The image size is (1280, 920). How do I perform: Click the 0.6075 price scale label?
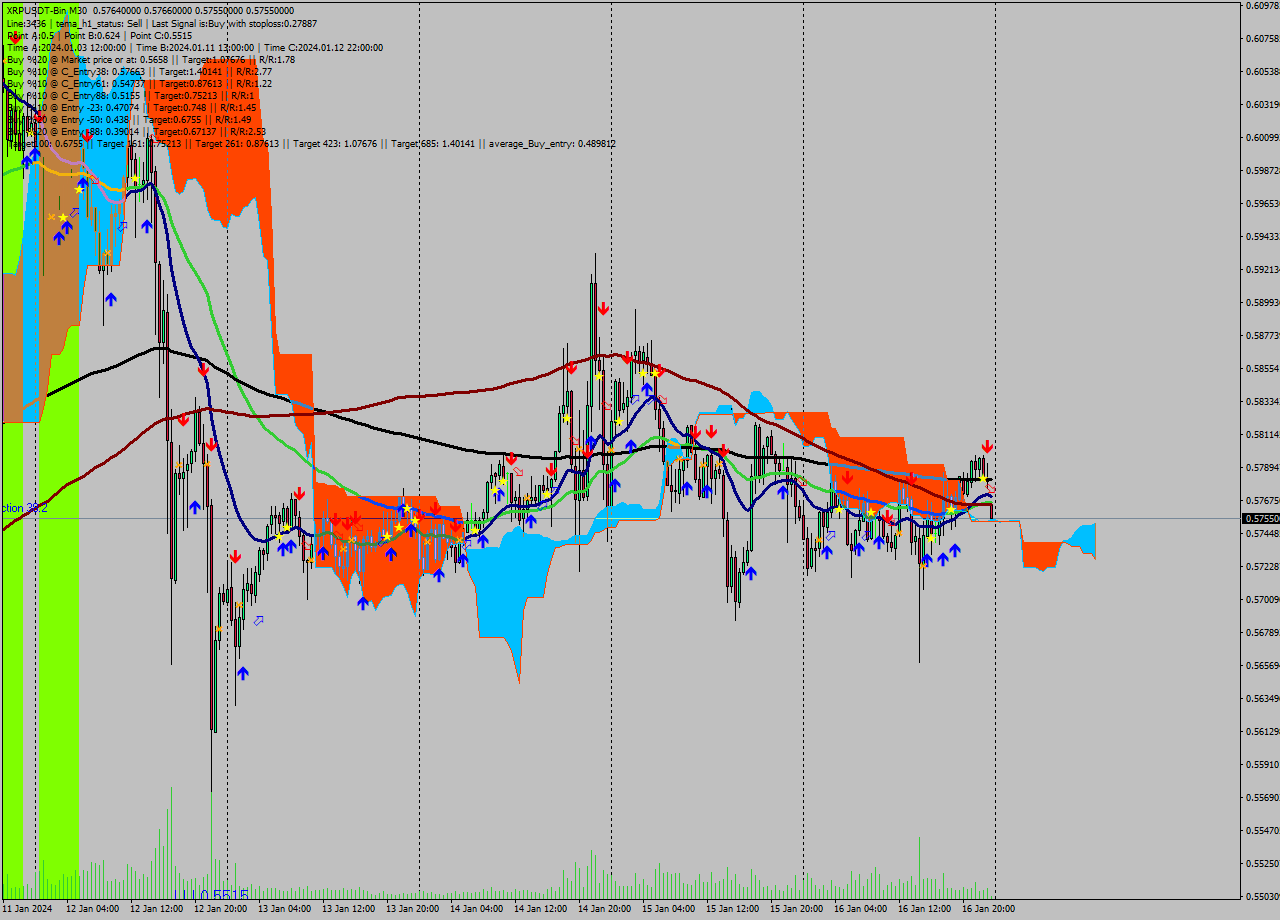(1263, 38)
